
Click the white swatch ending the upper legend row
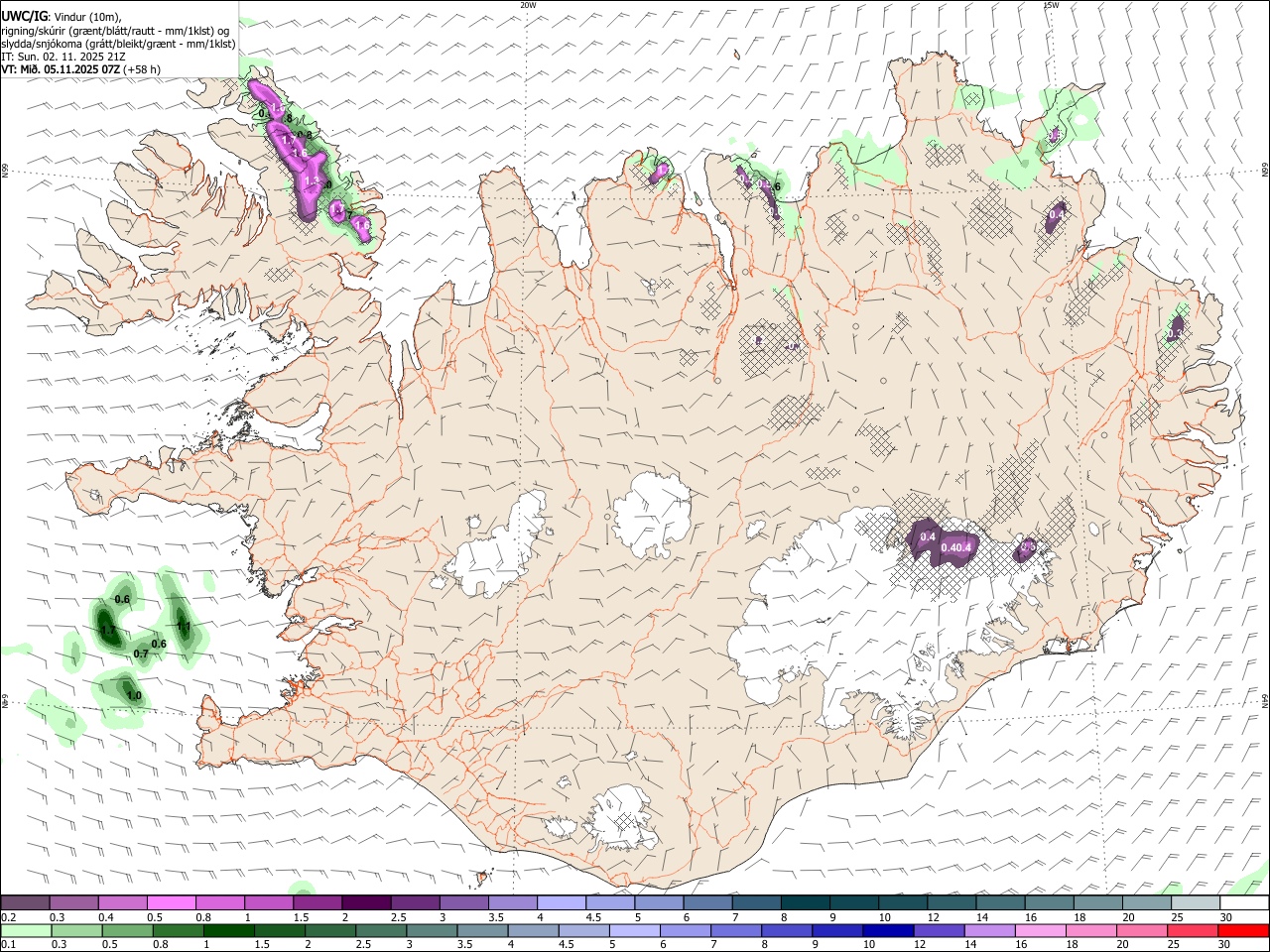(x=1244, y=902)
